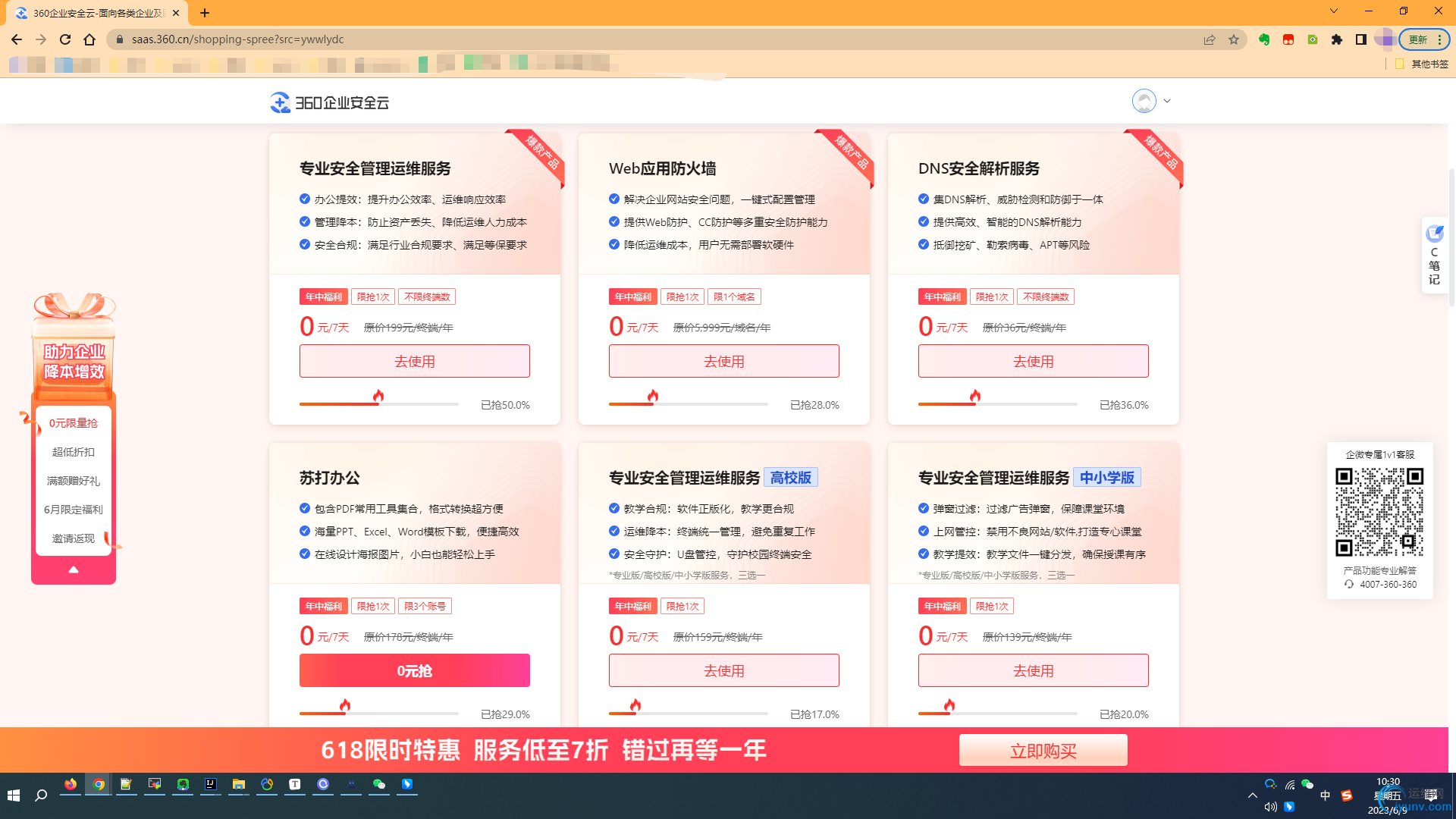Viewport: 1456px width, 819px height.
Task: Click the Web应用防火墙 card title
Action: click(x=663, y=168)
